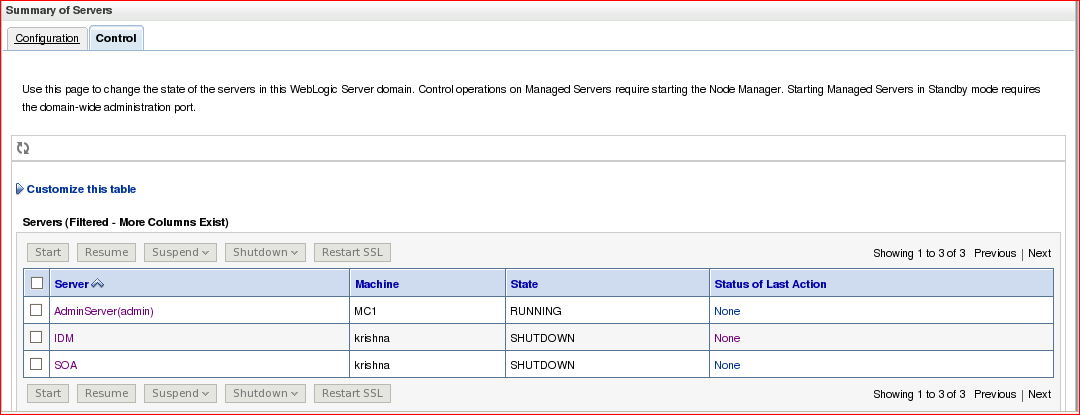Open the top Suspend dropdown
The height and width of the screenshot is (415, 1080).
coord(180,253)
